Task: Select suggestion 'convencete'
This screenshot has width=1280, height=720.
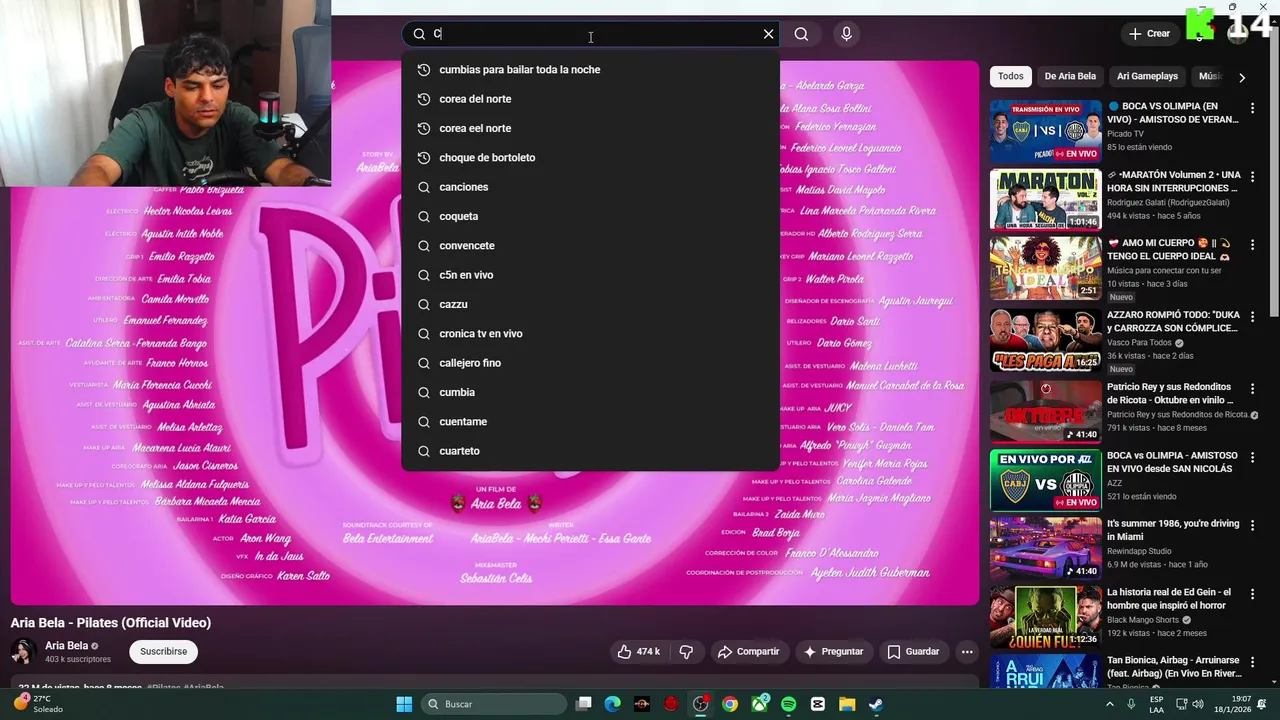Action: [590, 246]
